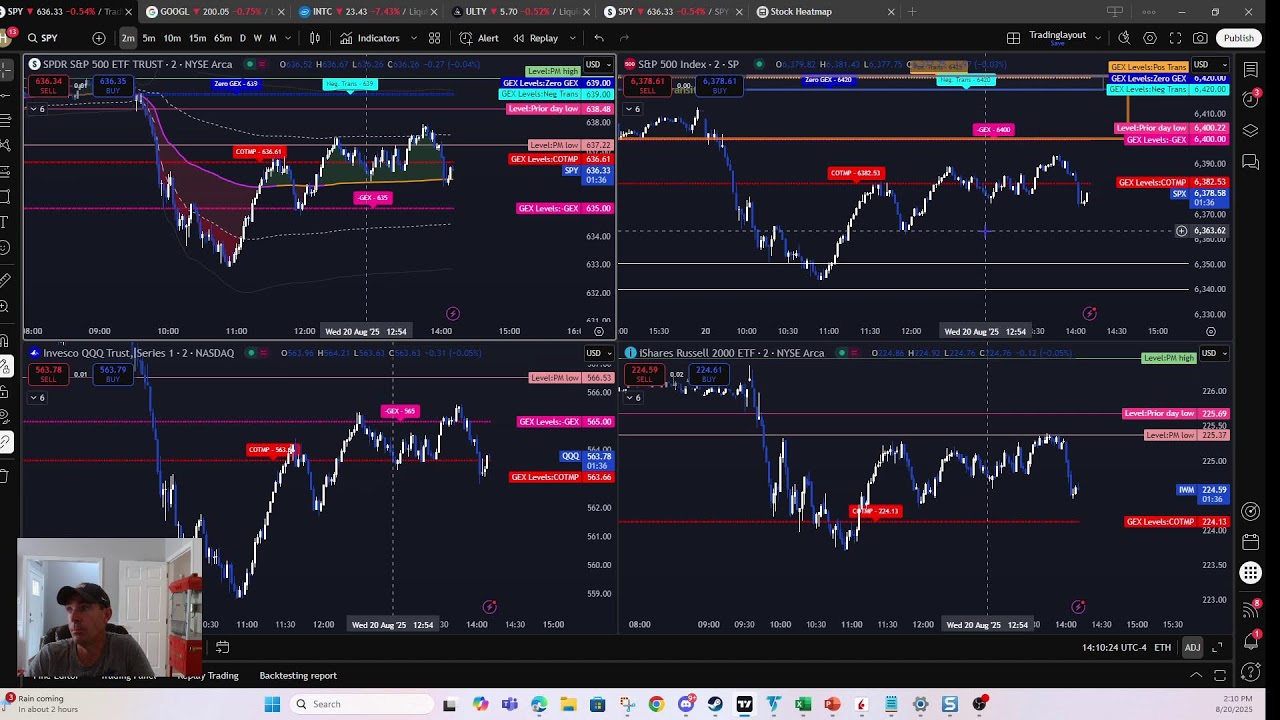Open chart time axis settings gear on SPY chart
The image size is (1280, 720).
click(x=599, y=331)
